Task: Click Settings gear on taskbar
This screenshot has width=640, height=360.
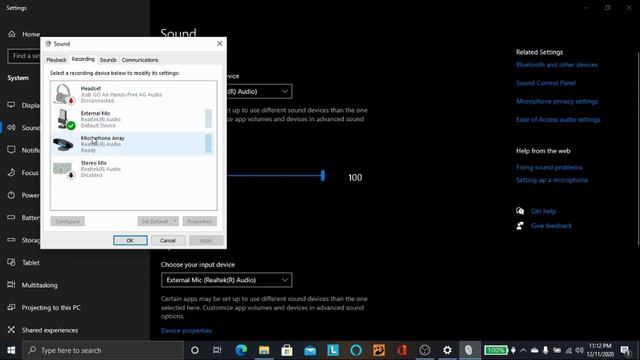Action: (447, 350)
